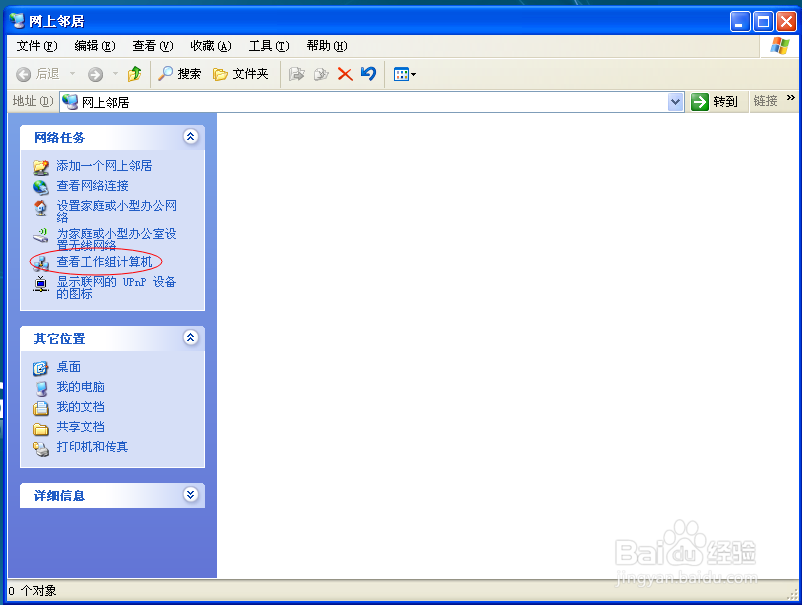Click the title bar network neighborhood icon
This screenshot has width=802, height=605.
coord(17,20)
